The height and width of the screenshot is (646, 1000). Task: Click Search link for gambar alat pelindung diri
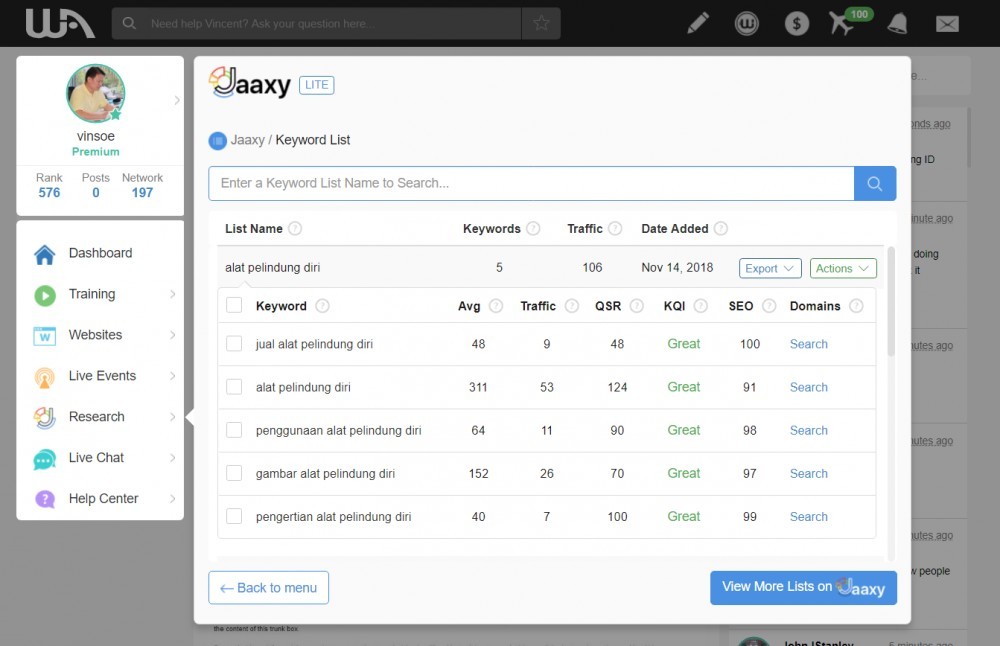809,473
